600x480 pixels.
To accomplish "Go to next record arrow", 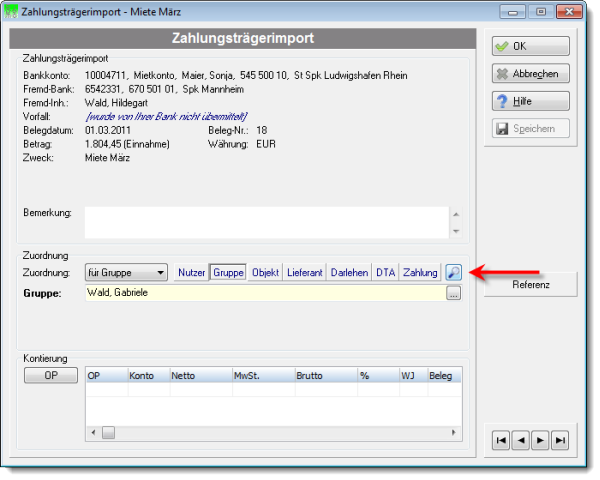I will [540, 440].
